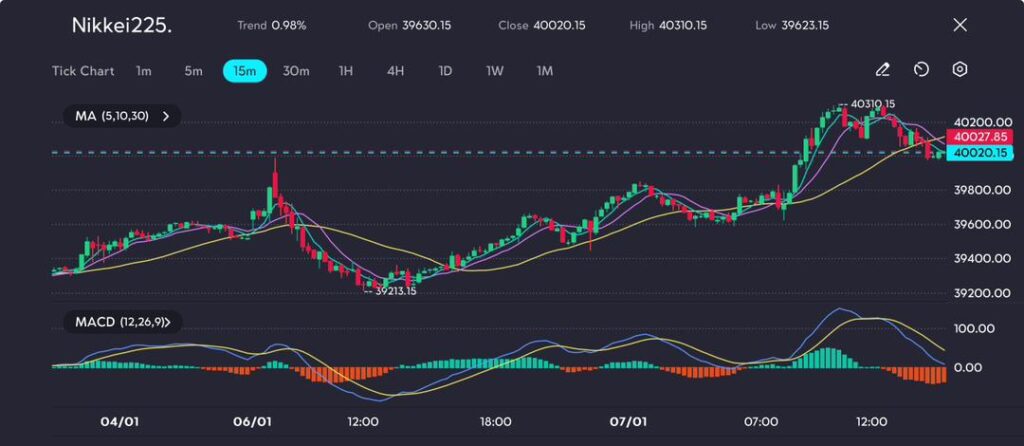The height and width of the screenshot is (446, 1024).
Task: Click the 40310.15 high marker on chart
Action: click(x=871, y=104)
